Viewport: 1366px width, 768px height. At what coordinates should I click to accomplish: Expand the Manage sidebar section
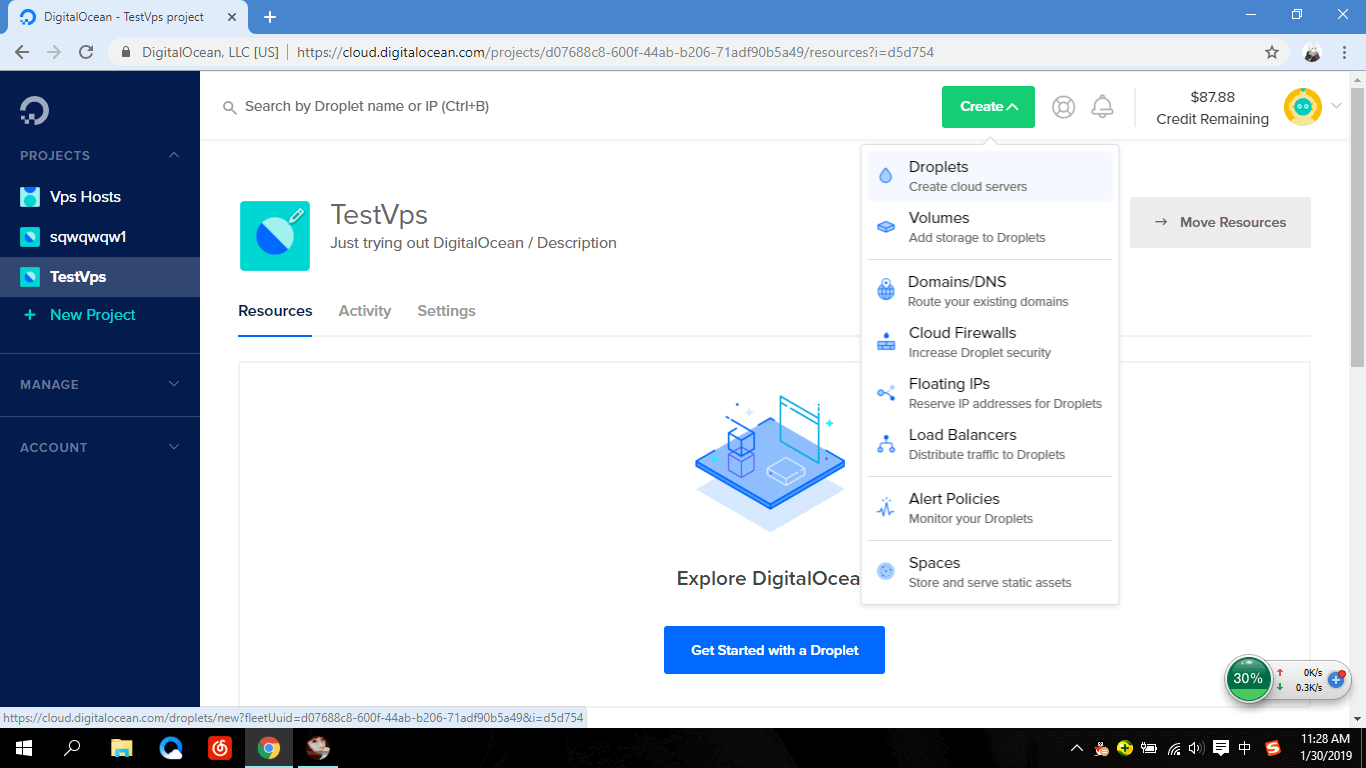(174, 384)
